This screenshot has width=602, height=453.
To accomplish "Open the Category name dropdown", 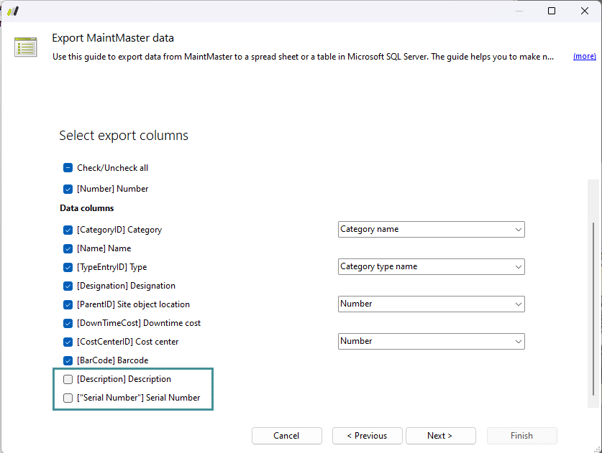I will [x=431, y=229].
